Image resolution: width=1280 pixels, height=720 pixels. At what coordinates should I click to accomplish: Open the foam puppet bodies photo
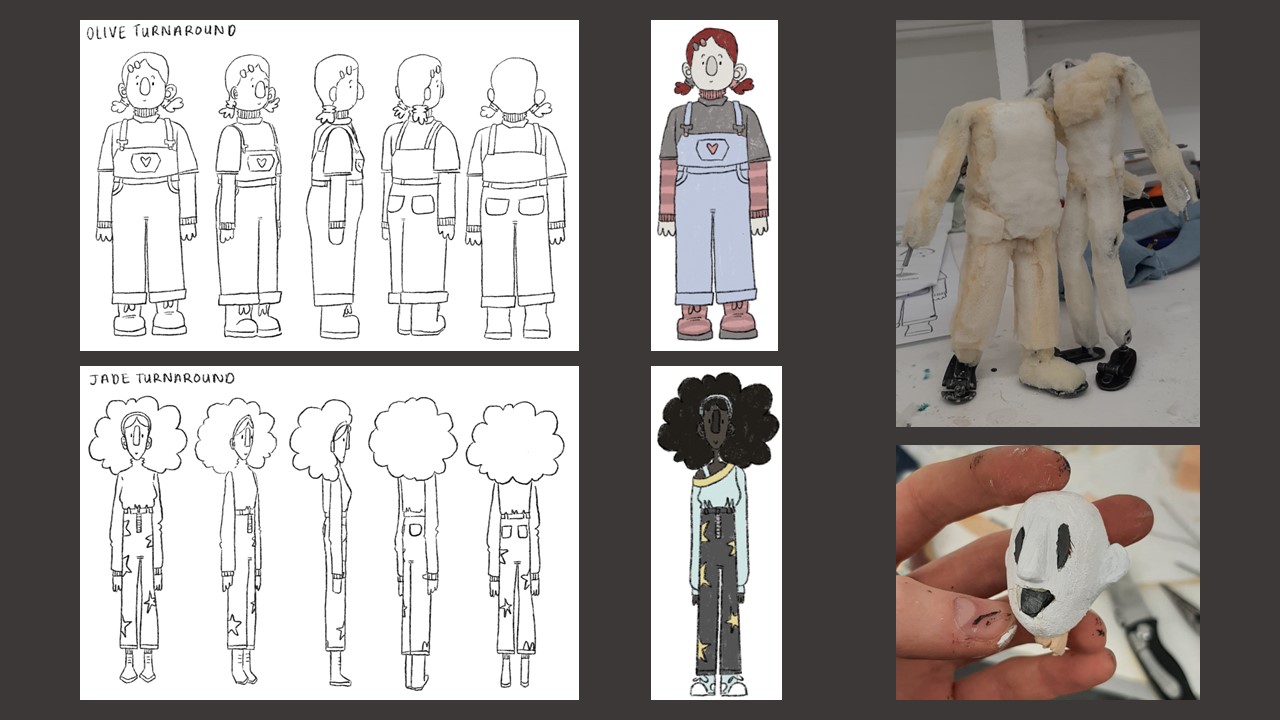coord(1047,223)
